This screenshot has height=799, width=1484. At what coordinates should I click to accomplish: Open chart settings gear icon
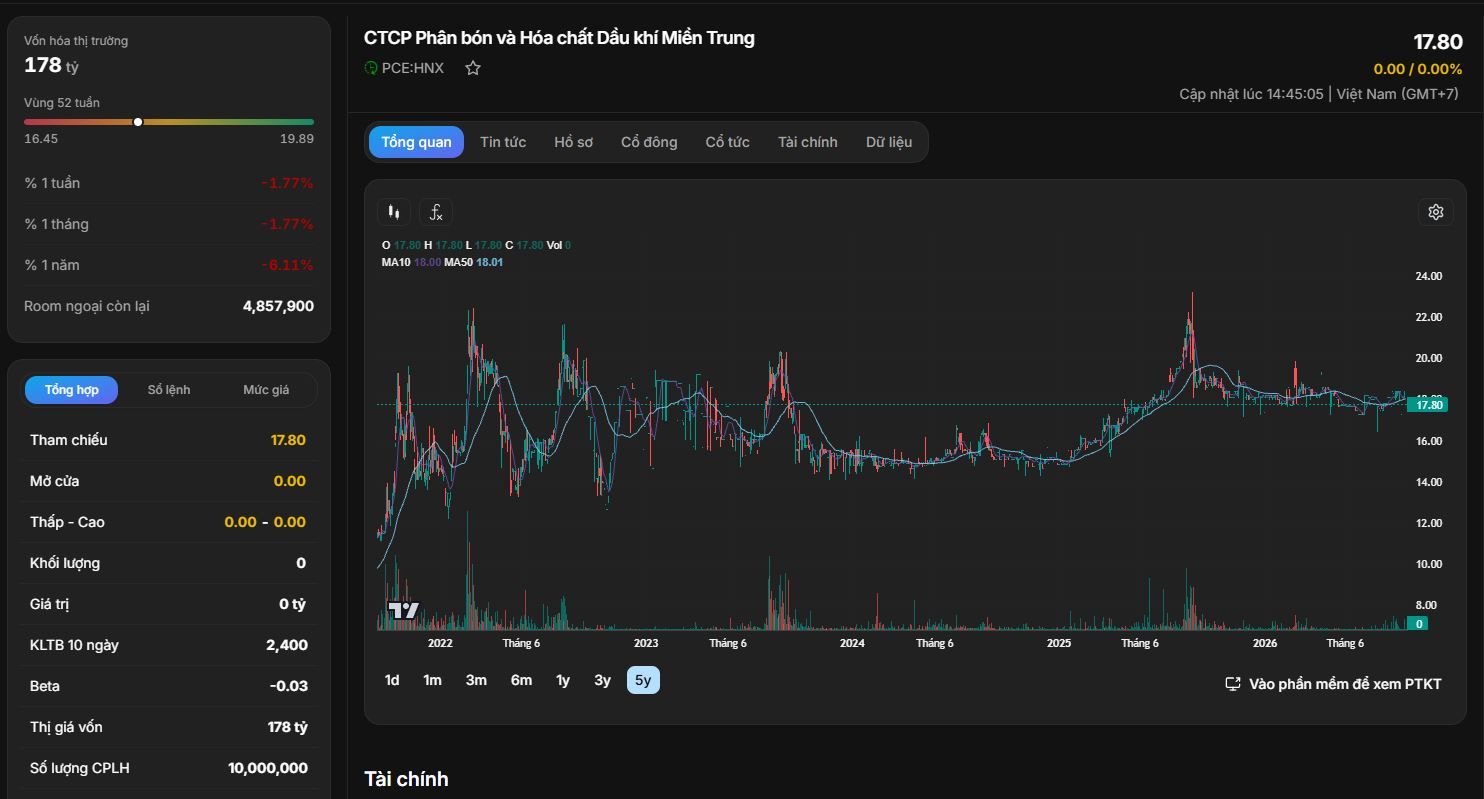(x=1436, y=212)
